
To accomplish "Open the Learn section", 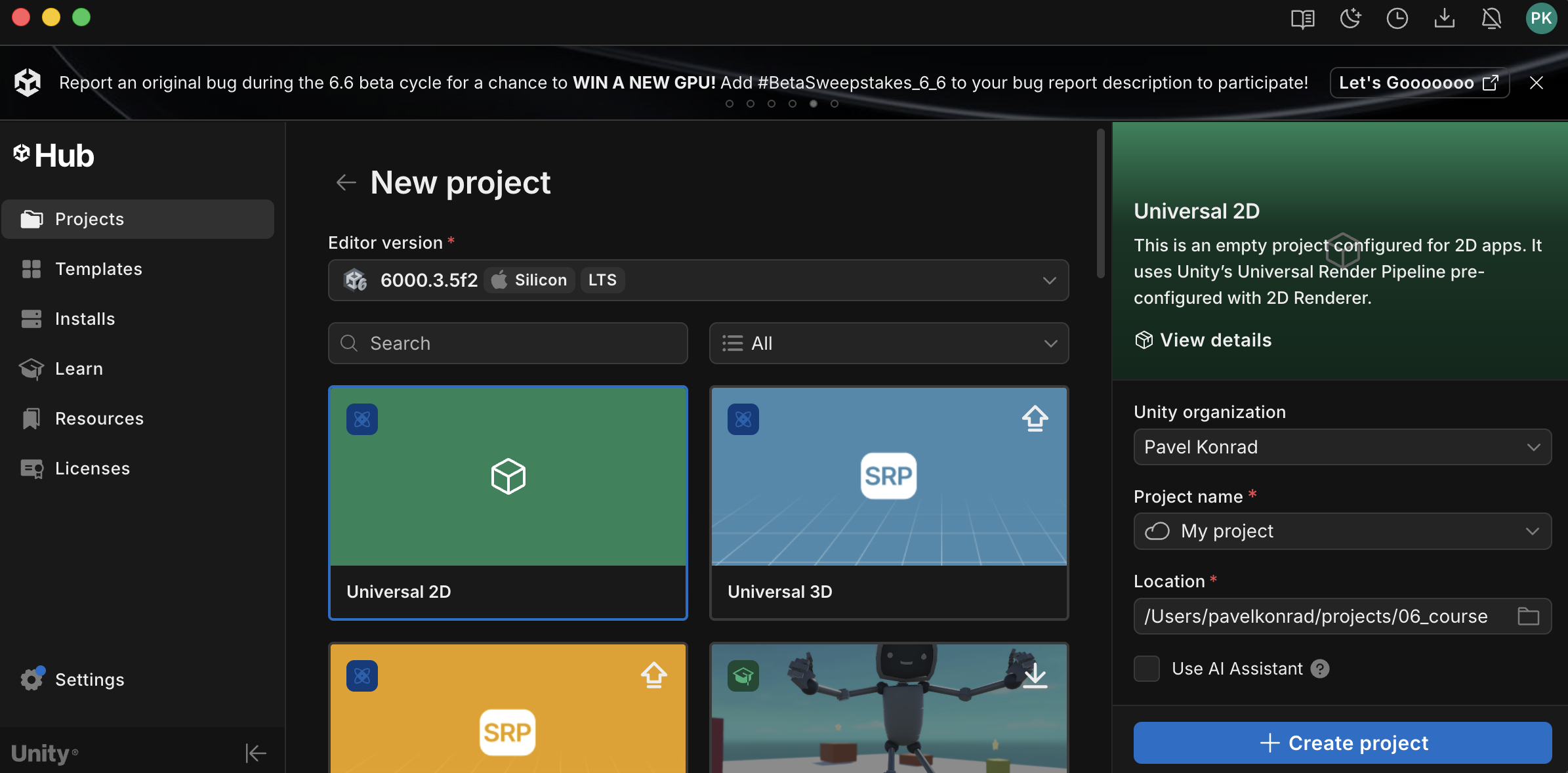I will 138,369.
